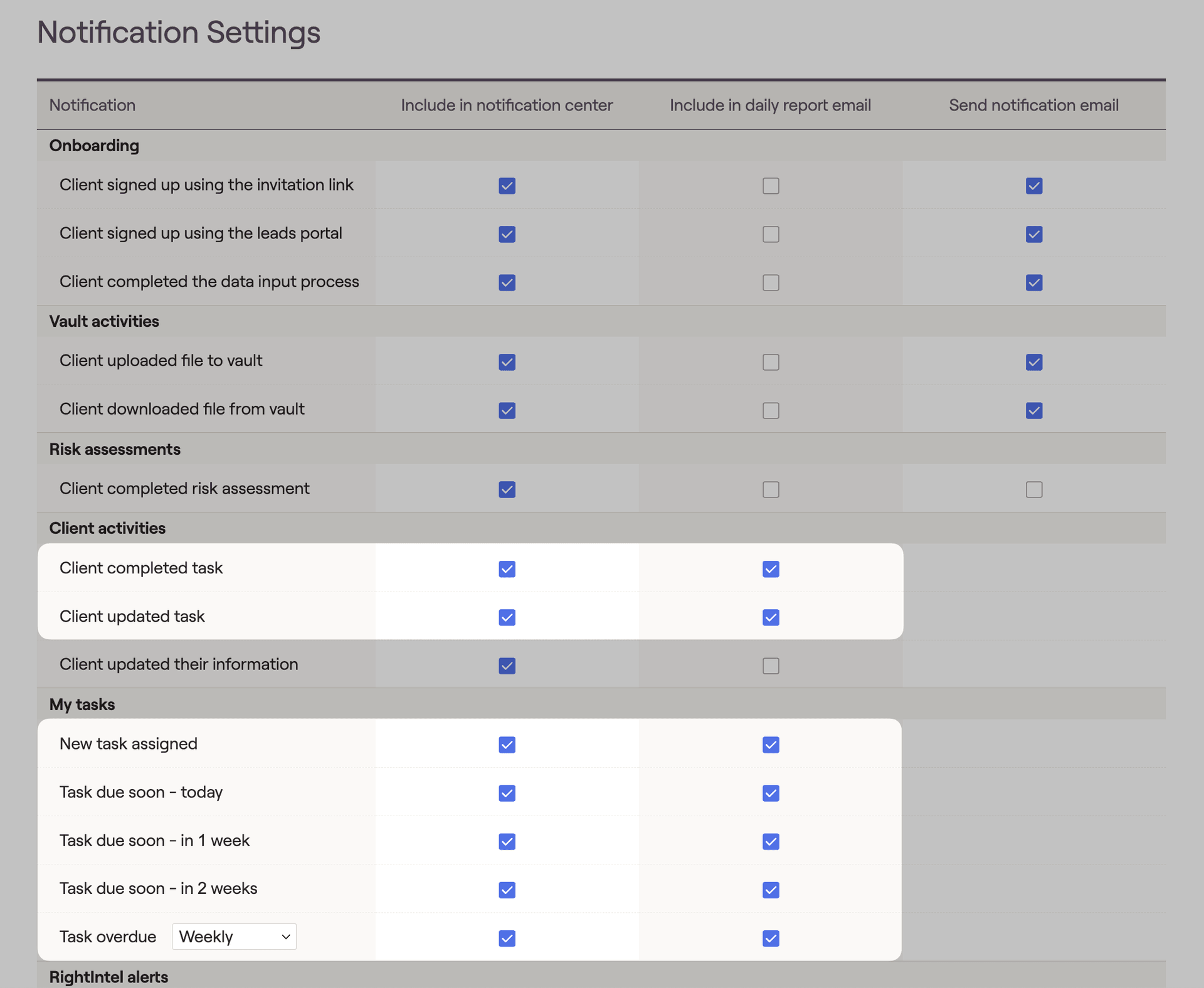The height and width of the screenshot is (988, 1204).
Task: Uncheck notification center for file uploaded to vault
Action: coord(507,362)
